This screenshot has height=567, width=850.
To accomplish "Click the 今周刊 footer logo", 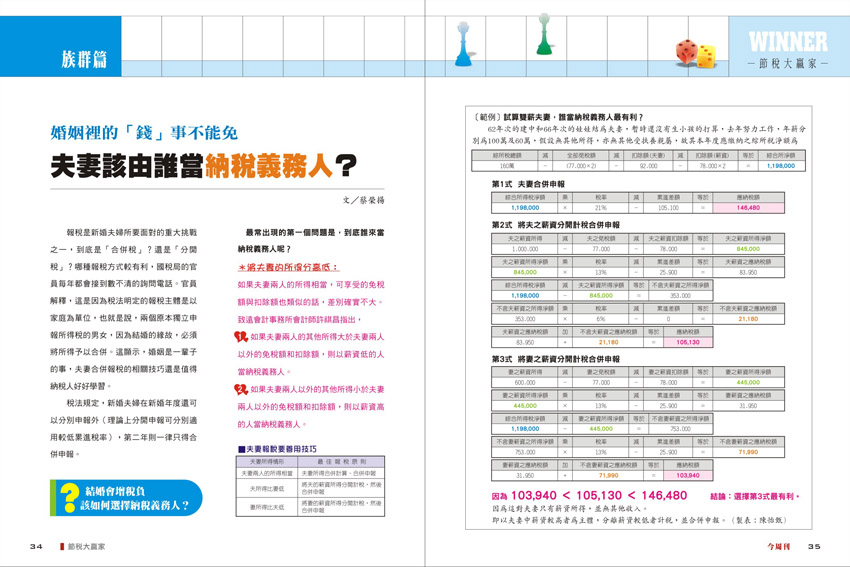I will point(778,546).
